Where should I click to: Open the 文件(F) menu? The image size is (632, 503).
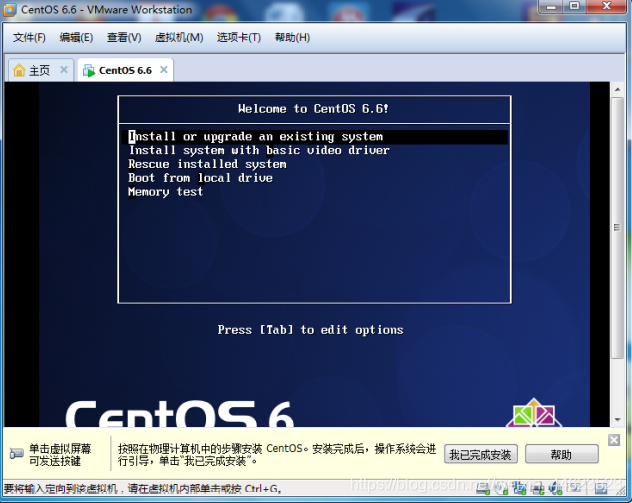(x=29, y=37)
